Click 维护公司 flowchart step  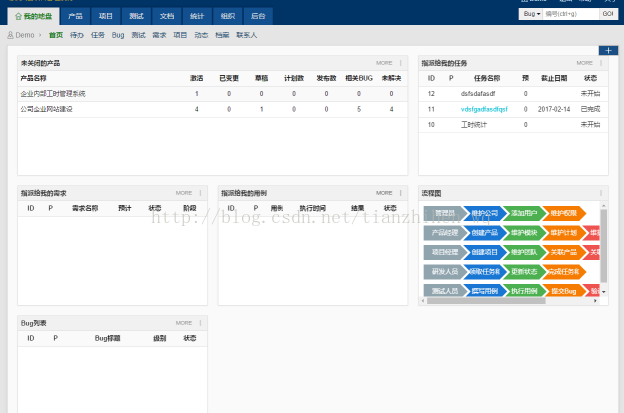click(484, 213)
